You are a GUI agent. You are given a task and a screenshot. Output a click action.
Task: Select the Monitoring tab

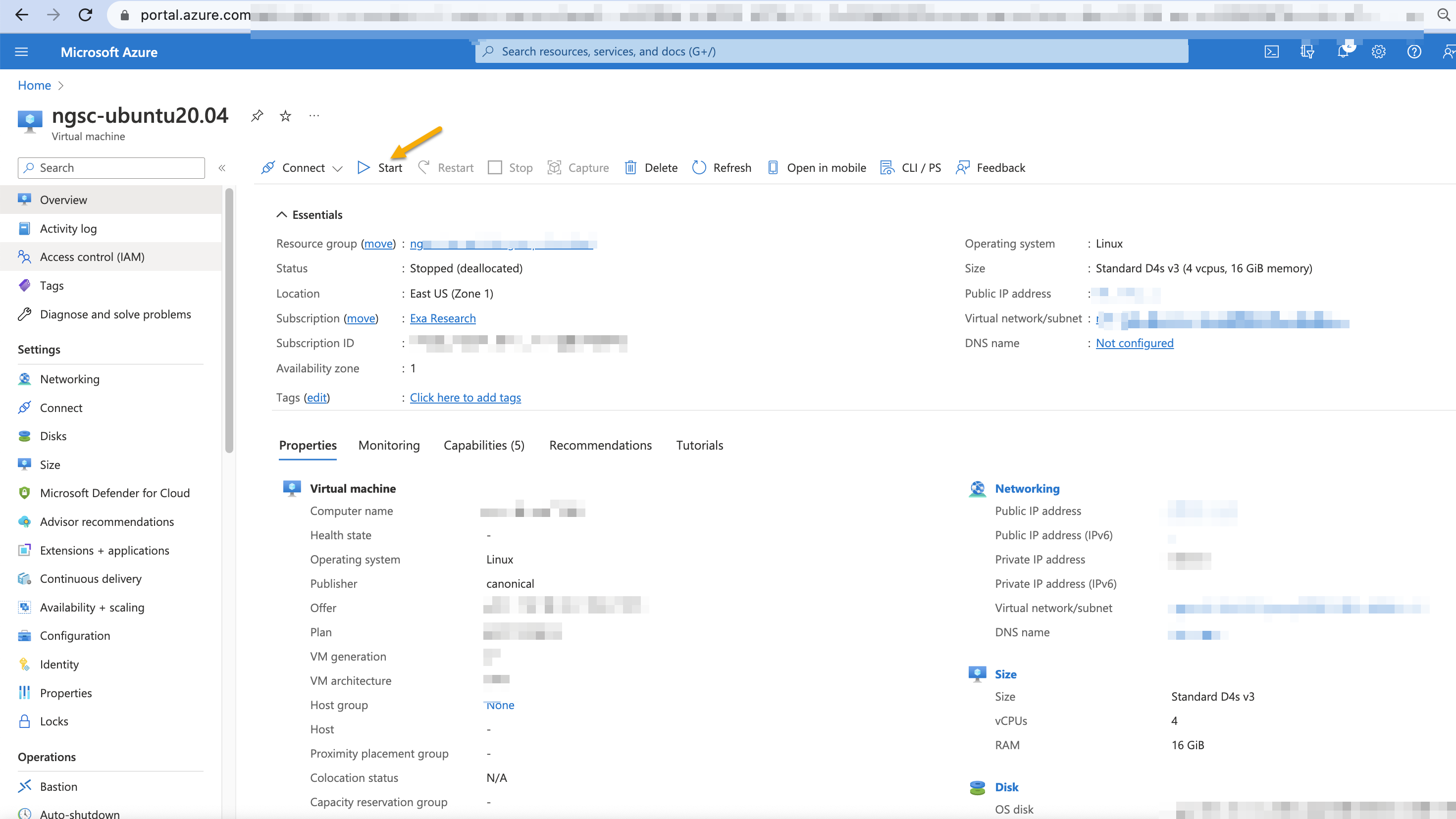(x=389, y=445)
